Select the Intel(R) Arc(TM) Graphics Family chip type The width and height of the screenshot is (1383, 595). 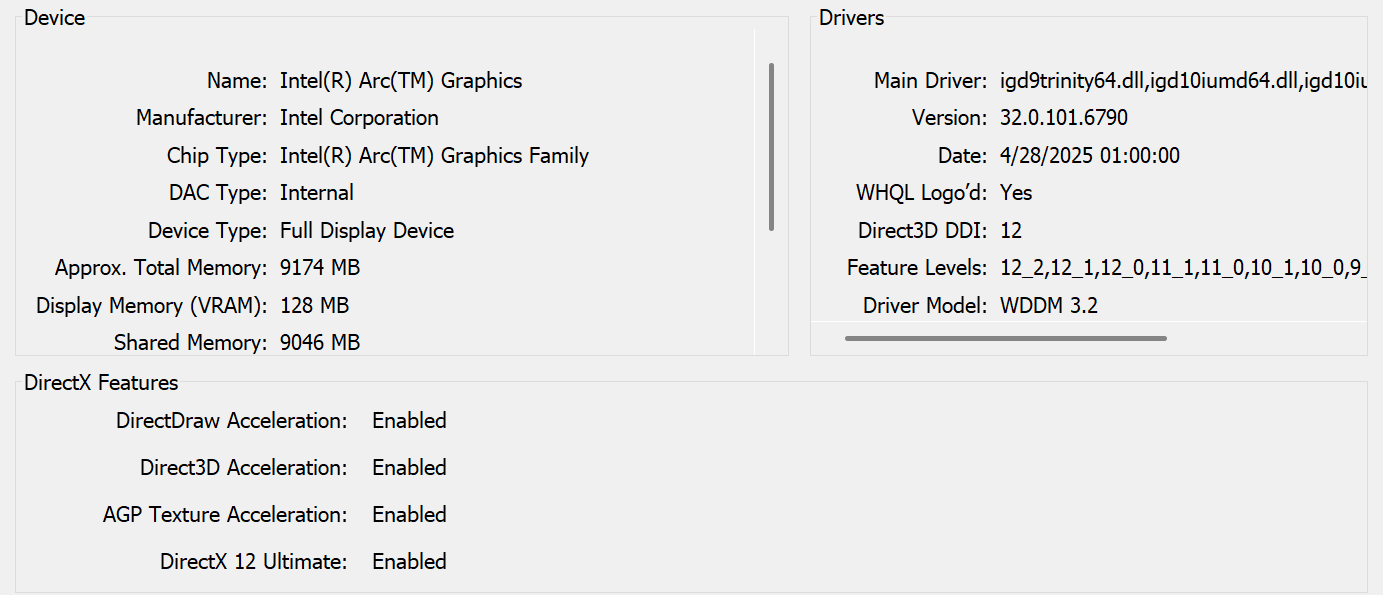(434, 156)
